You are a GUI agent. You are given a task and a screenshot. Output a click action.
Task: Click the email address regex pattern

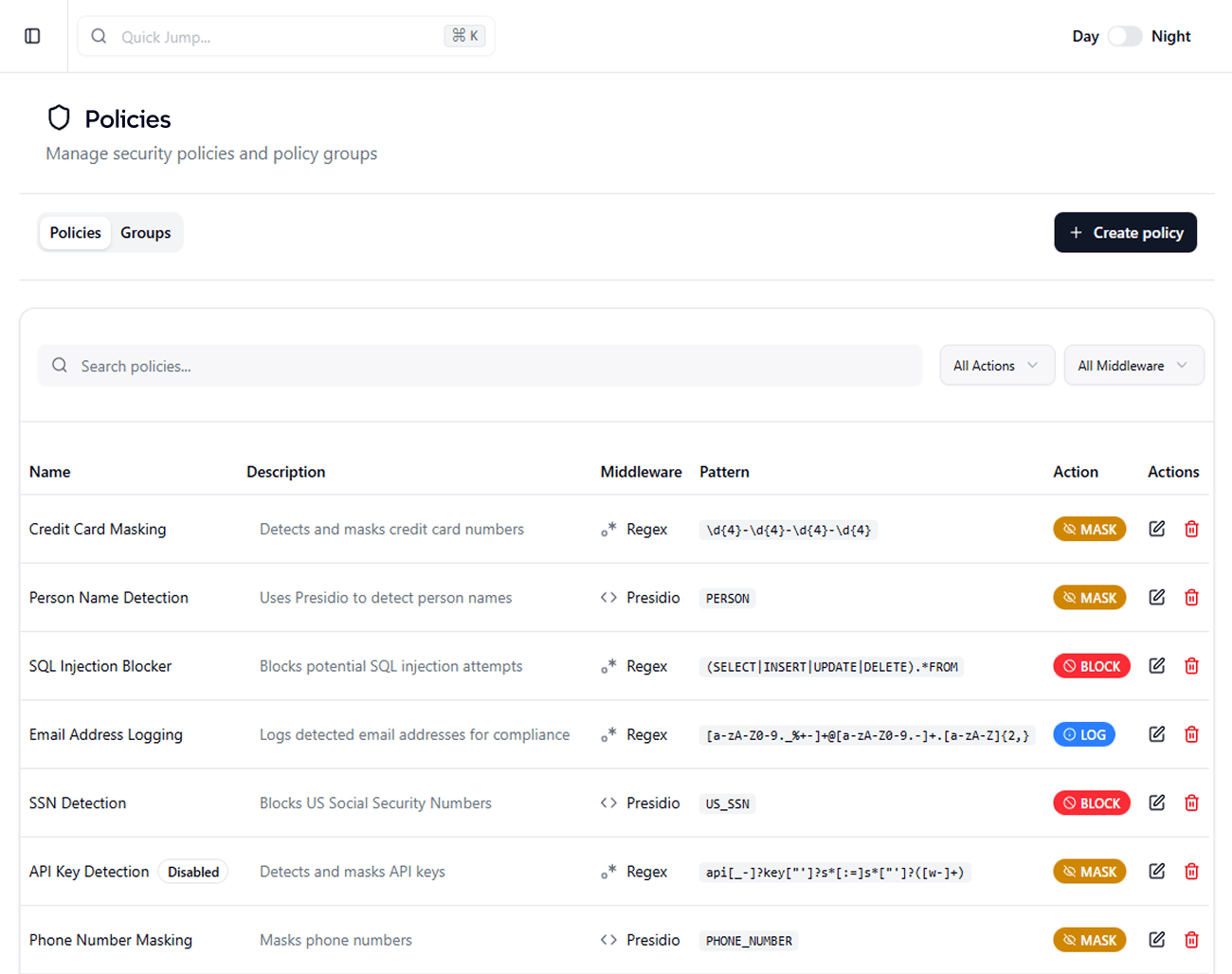click(x=867, y=734)
